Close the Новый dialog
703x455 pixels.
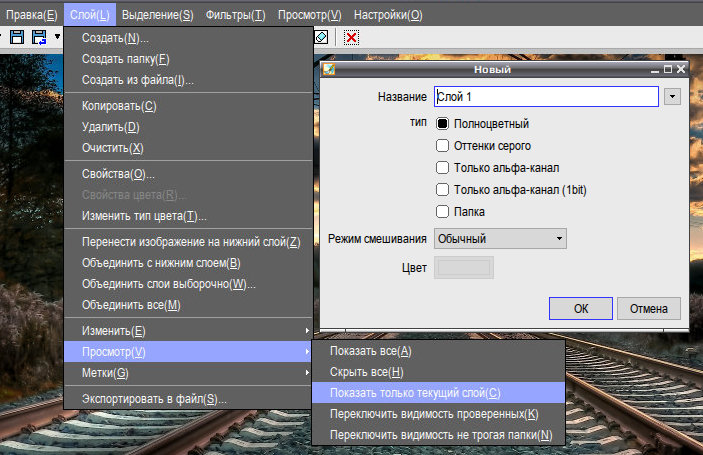[681, 69]
